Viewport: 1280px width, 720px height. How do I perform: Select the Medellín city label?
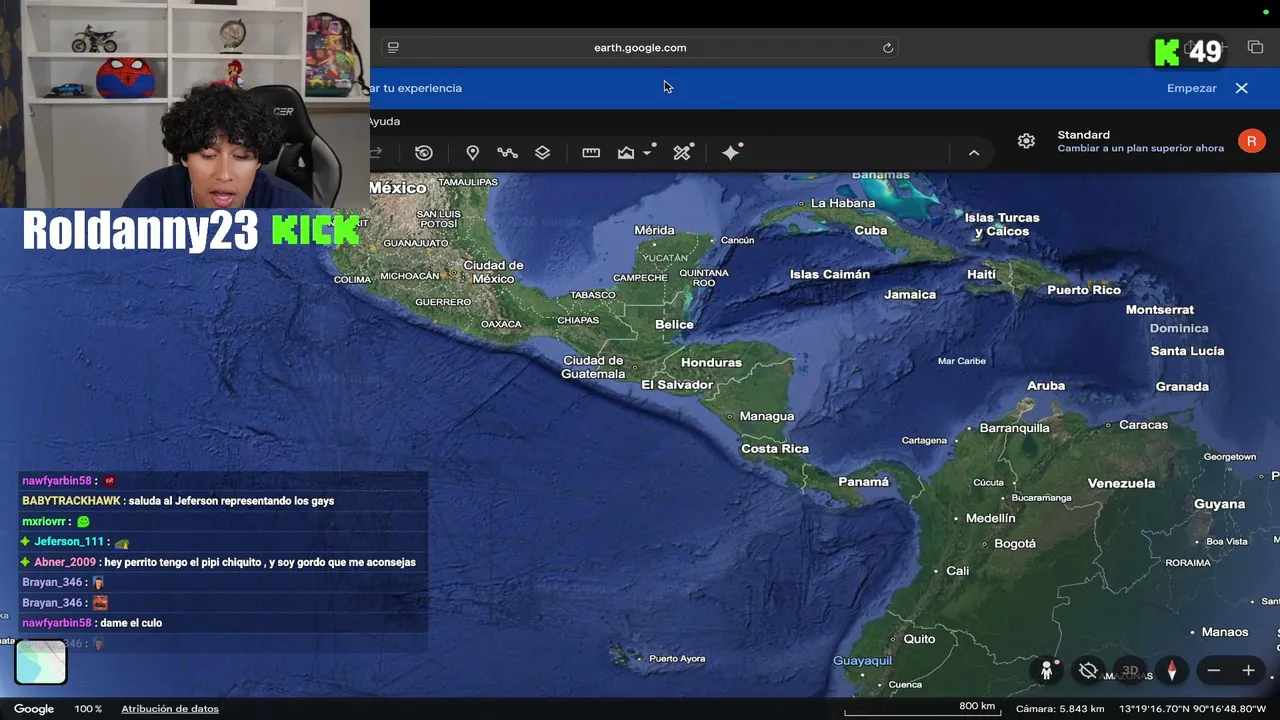click(990, 518)
